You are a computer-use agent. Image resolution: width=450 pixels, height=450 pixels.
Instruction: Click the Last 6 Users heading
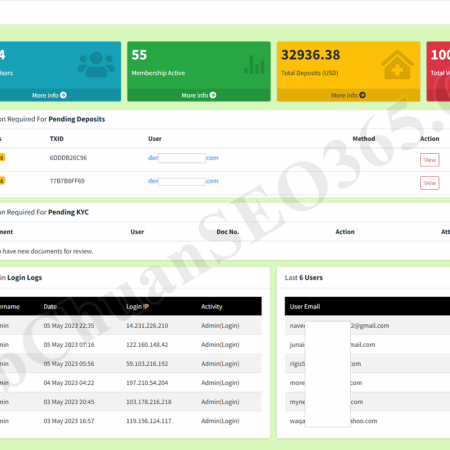(304, 278)
